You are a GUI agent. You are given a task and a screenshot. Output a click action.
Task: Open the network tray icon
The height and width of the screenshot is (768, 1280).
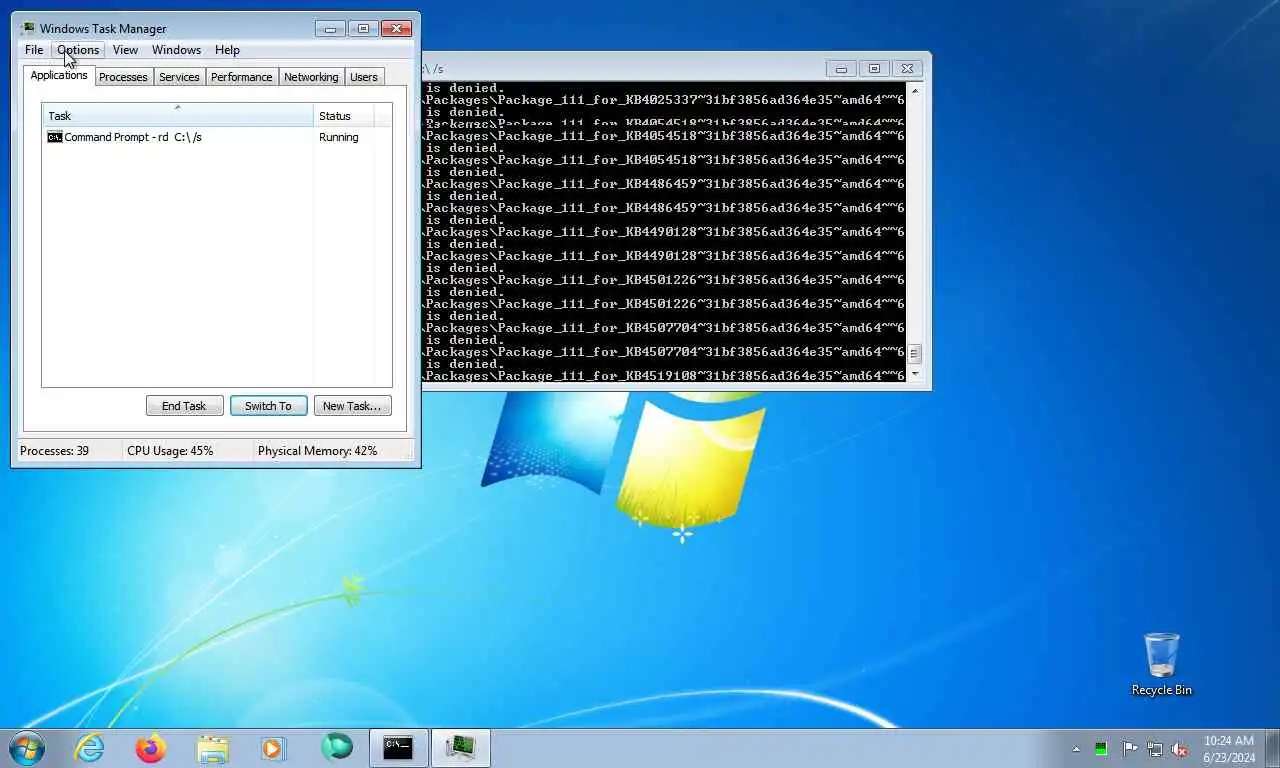click(1155, 749)
